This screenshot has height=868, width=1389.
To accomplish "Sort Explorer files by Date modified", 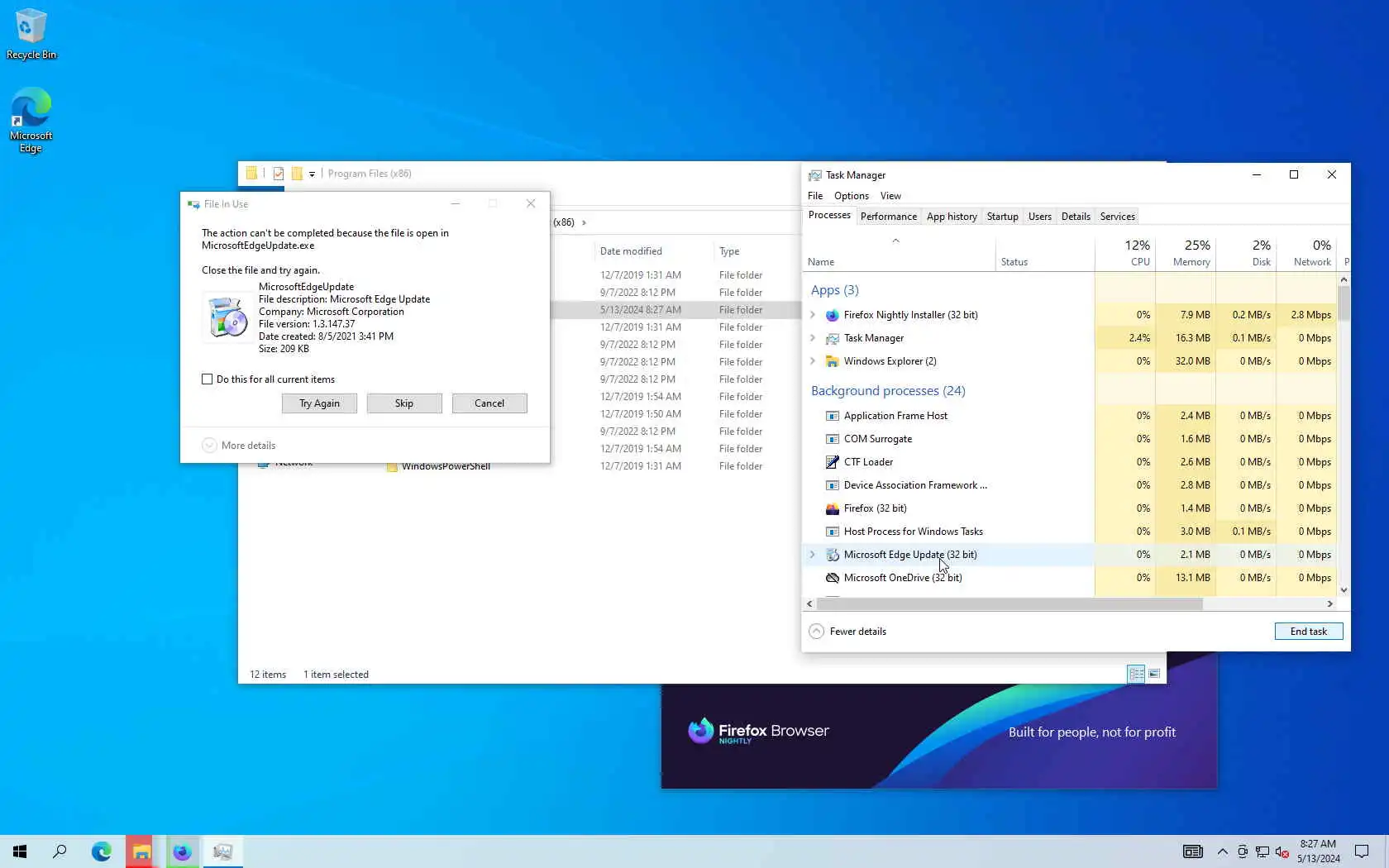I will click(x=632, y=251).
